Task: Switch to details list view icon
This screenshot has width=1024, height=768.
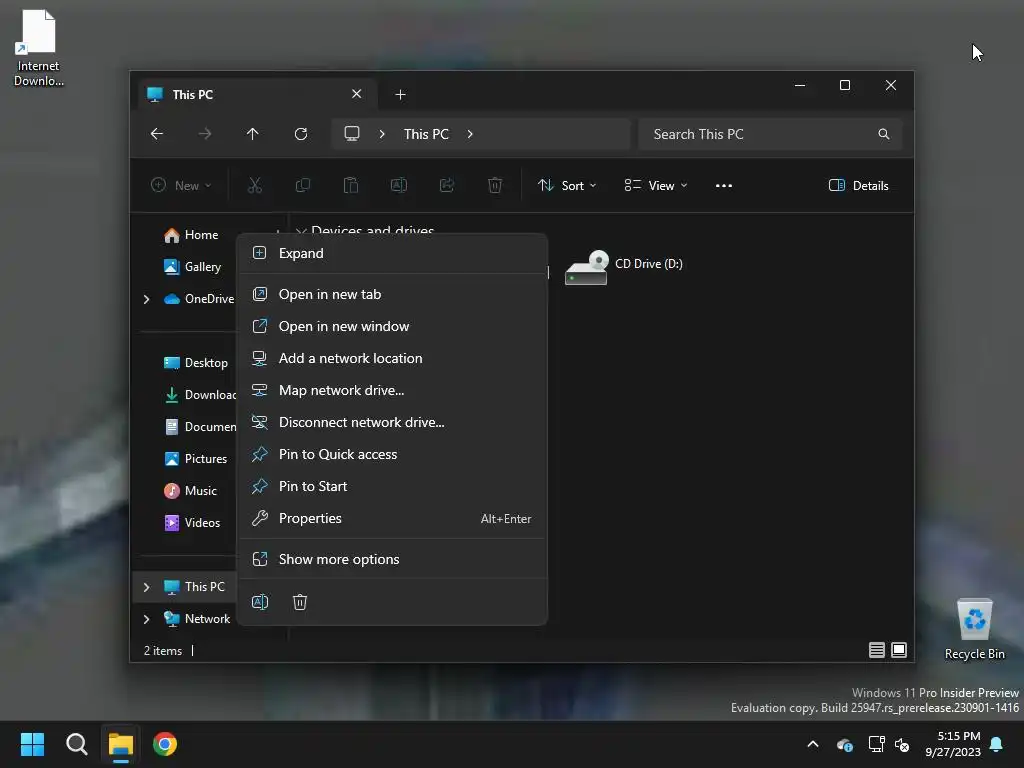Action: tap(877, 650)
